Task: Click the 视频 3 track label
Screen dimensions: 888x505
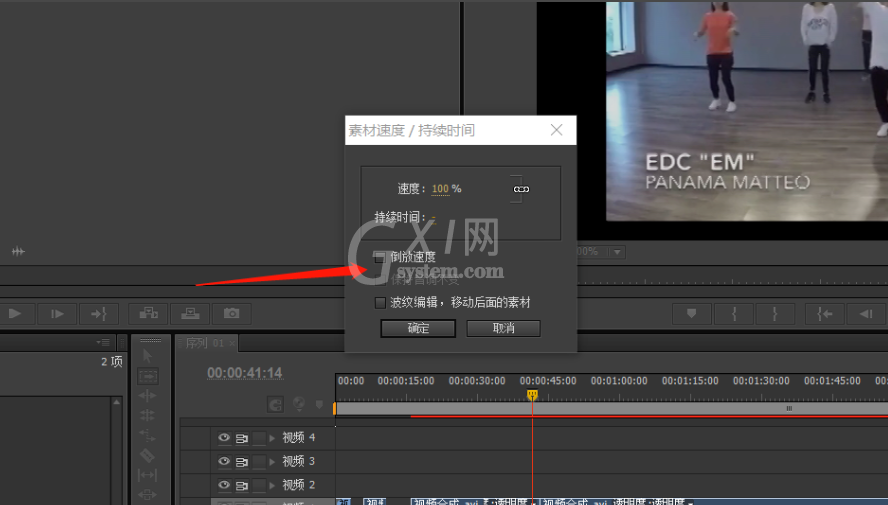Action: pyautogui.click(x=298, y=461)
